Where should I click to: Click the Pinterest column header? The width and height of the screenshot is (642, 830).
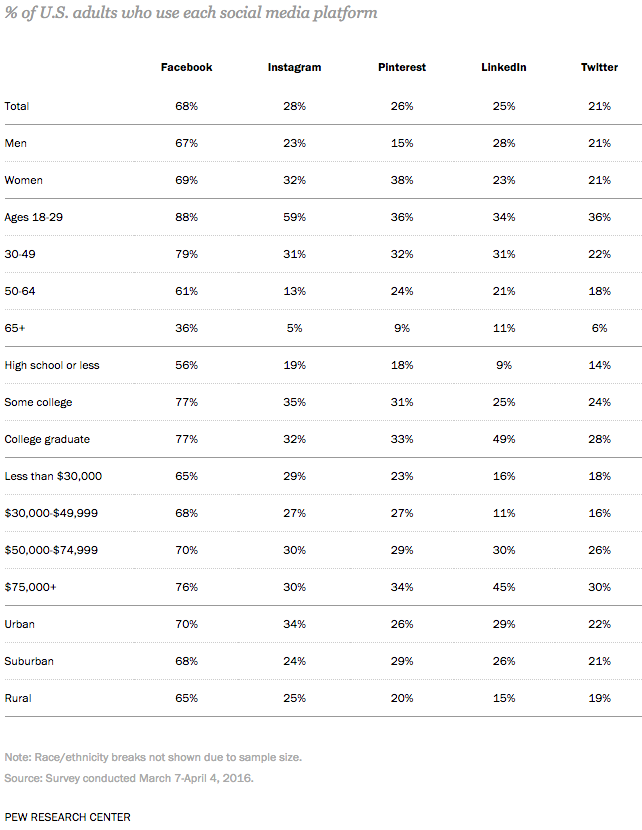click(x=402, y=67)
